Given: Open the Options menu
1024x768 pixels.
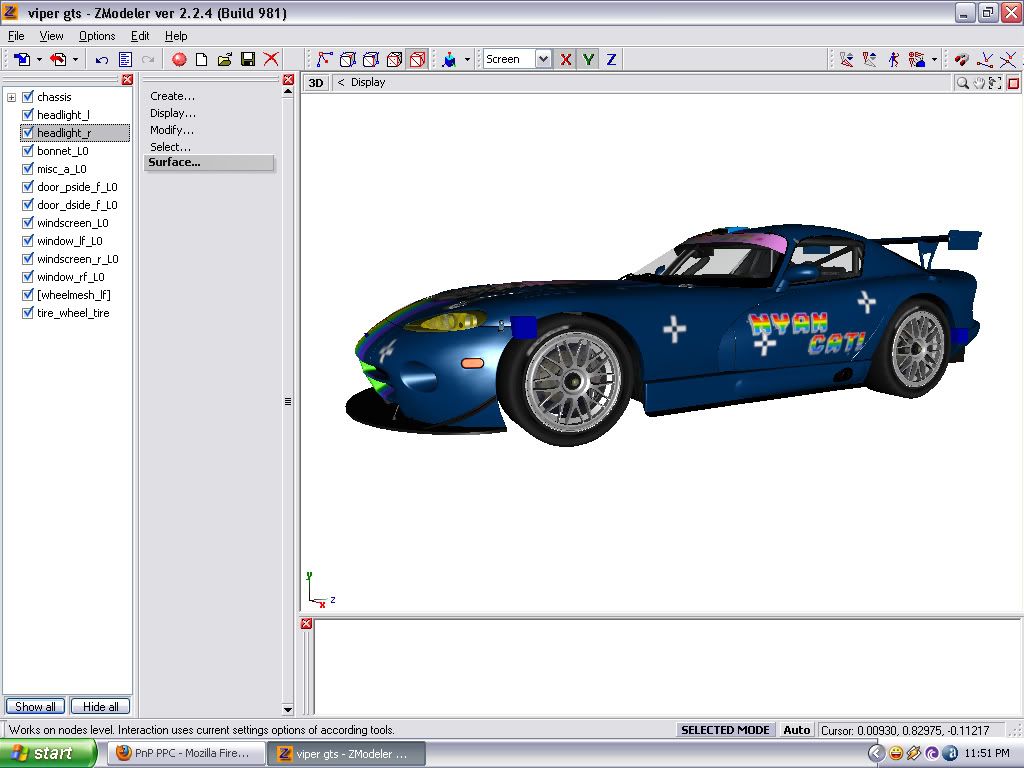Looking at the screenshot, I should [97, 36].
